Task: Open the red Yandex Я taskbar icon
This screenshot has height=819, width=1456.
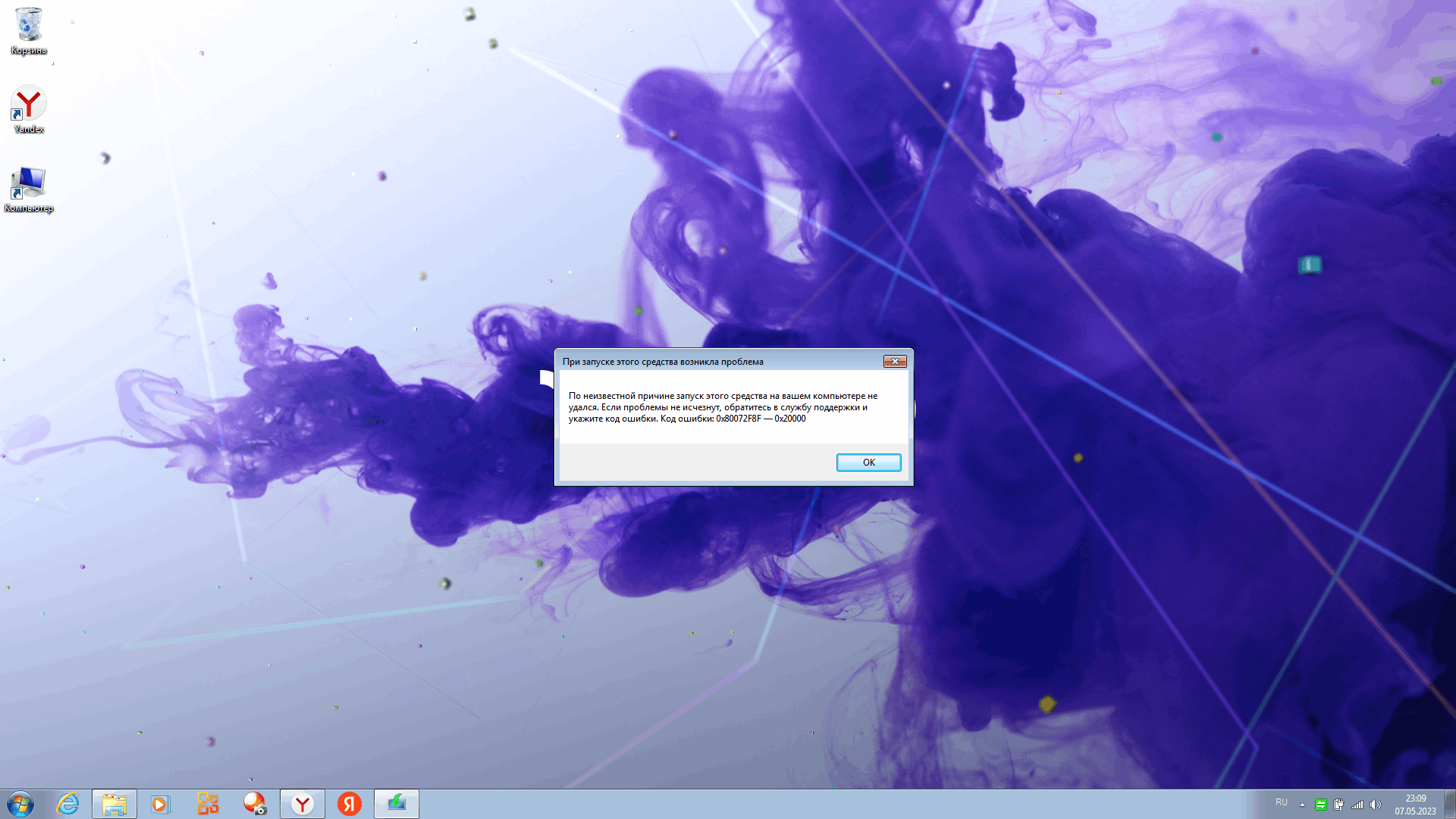Action: (x=350, y=804)
